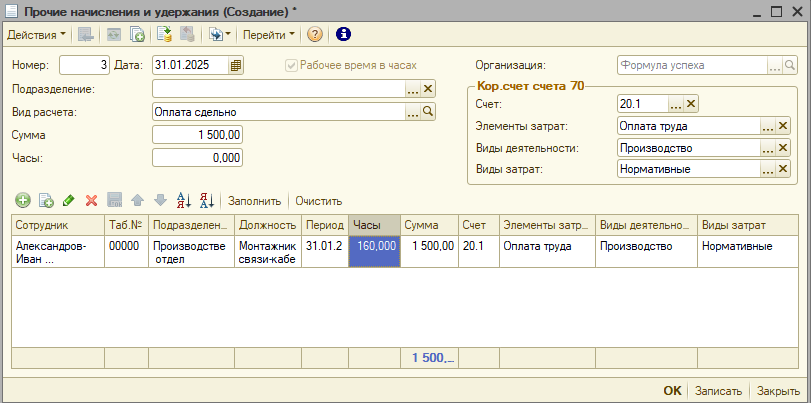Clear the Подразделение field with X button
The width and height of the screenshot is (811, 403).
tap(428, 89)
